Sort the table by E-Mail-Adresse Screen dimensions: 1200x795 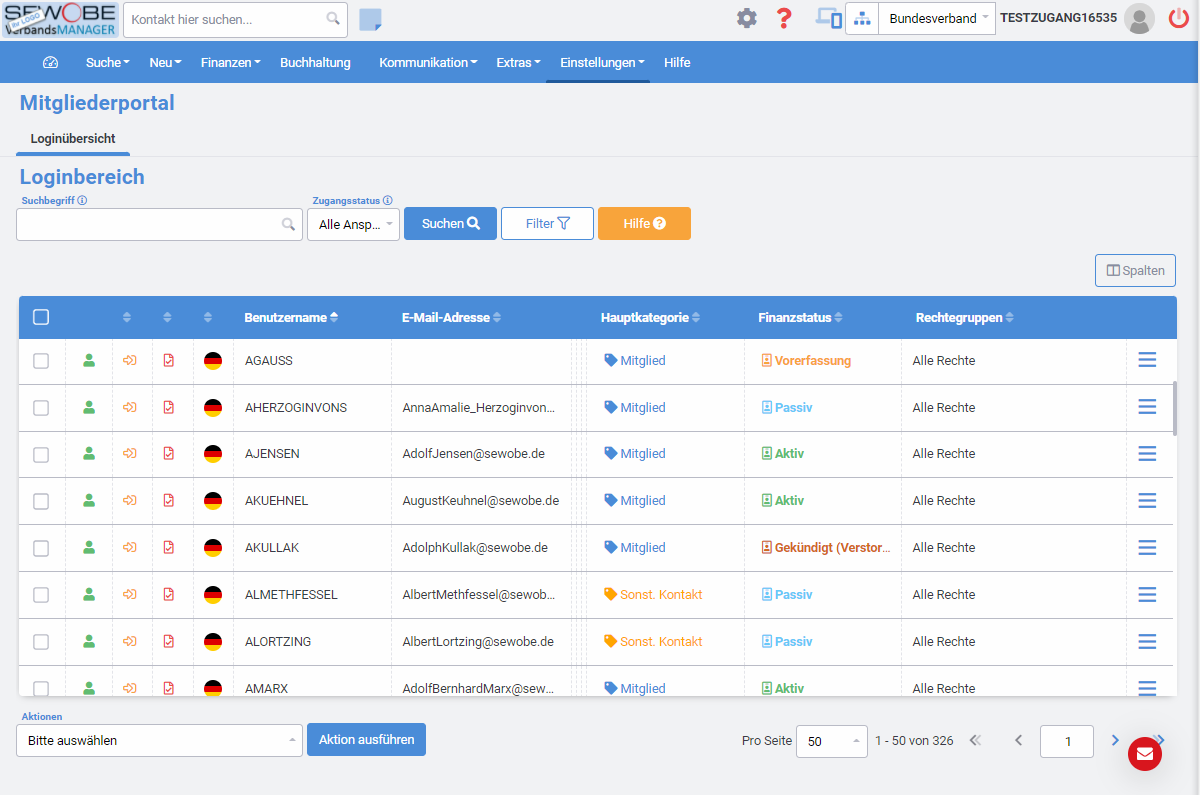[x=451, y=317]
